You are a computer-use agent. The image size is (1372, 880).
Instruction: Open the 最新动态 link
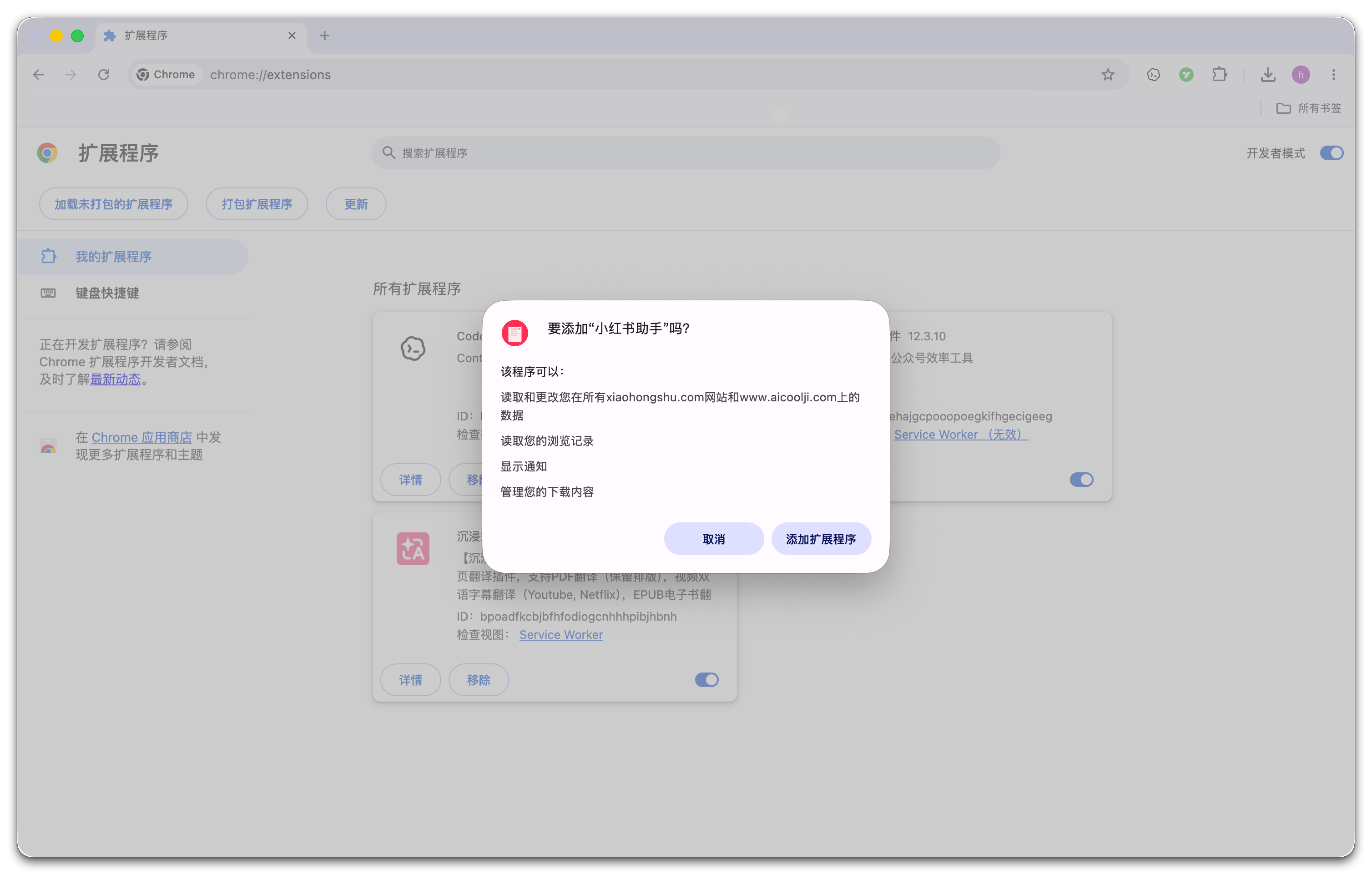point(115,379)
